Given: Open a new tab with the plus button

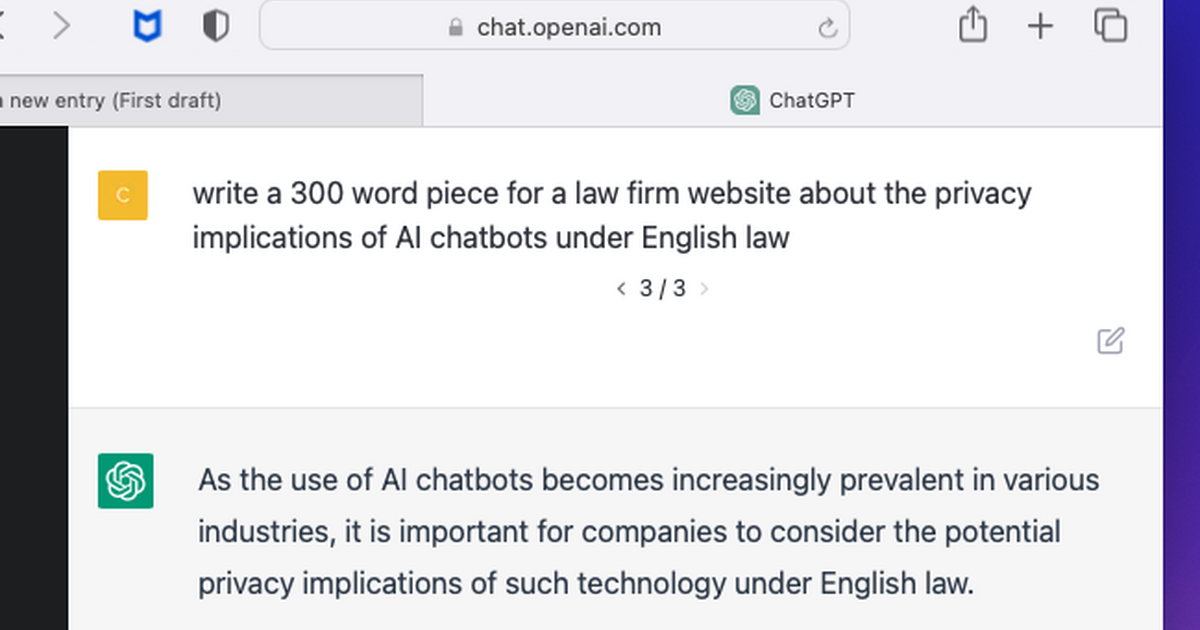Looking at the screenshot, I should point(1040,26).
